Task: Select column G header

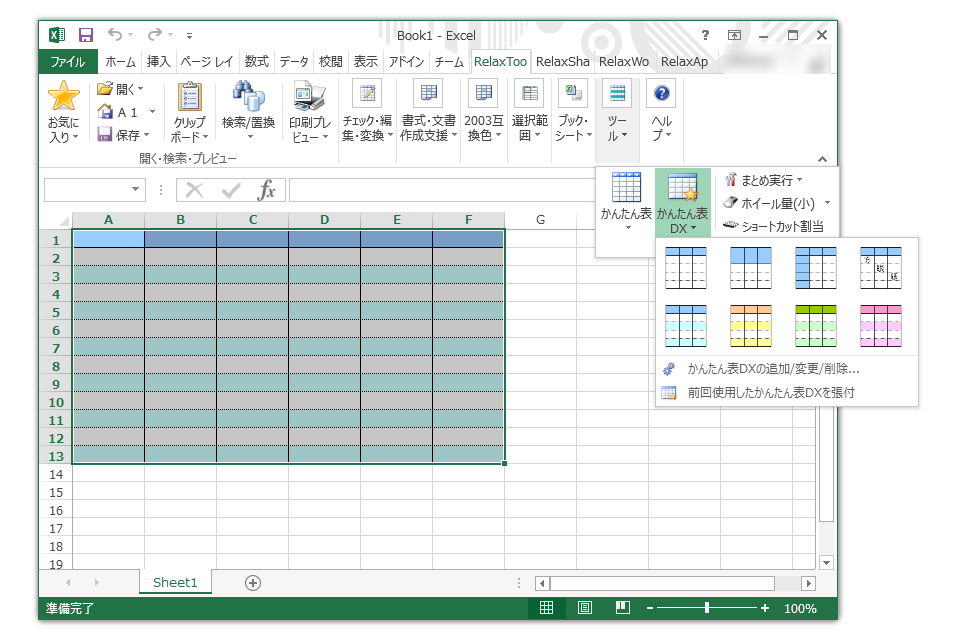Action: [540, 219]
